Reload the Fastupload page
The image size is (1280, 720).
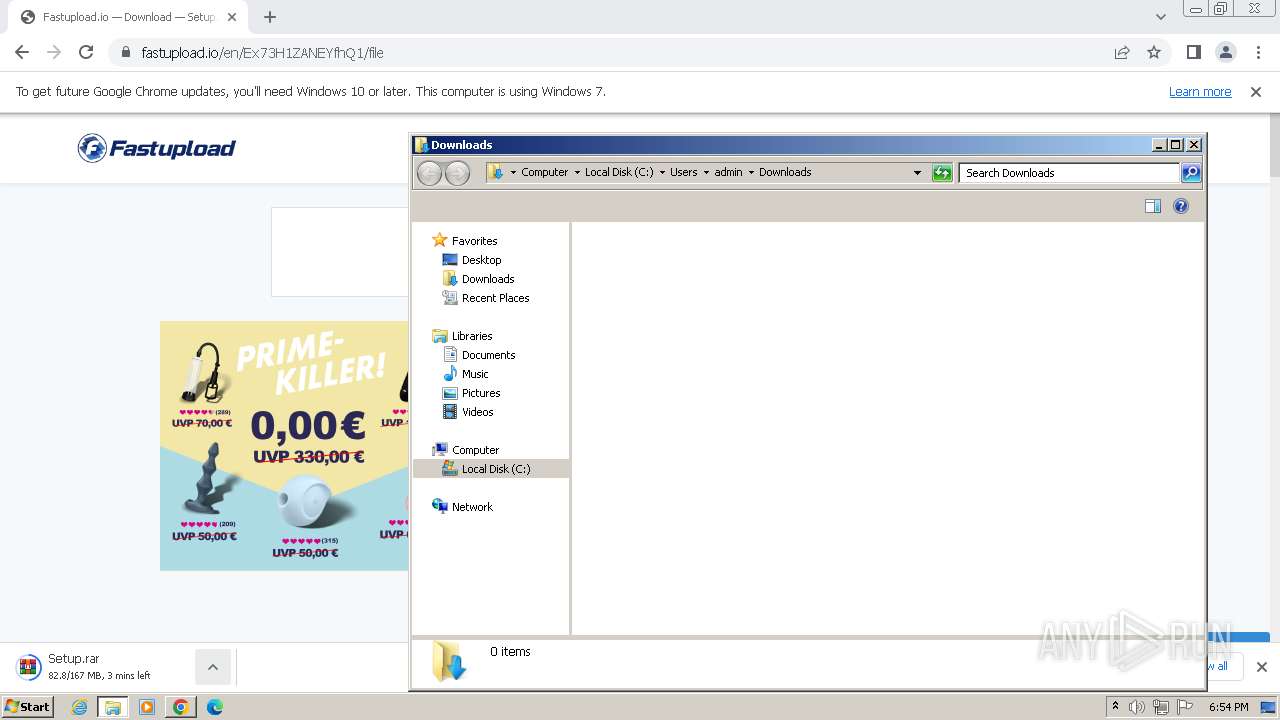tap(86, 52)
